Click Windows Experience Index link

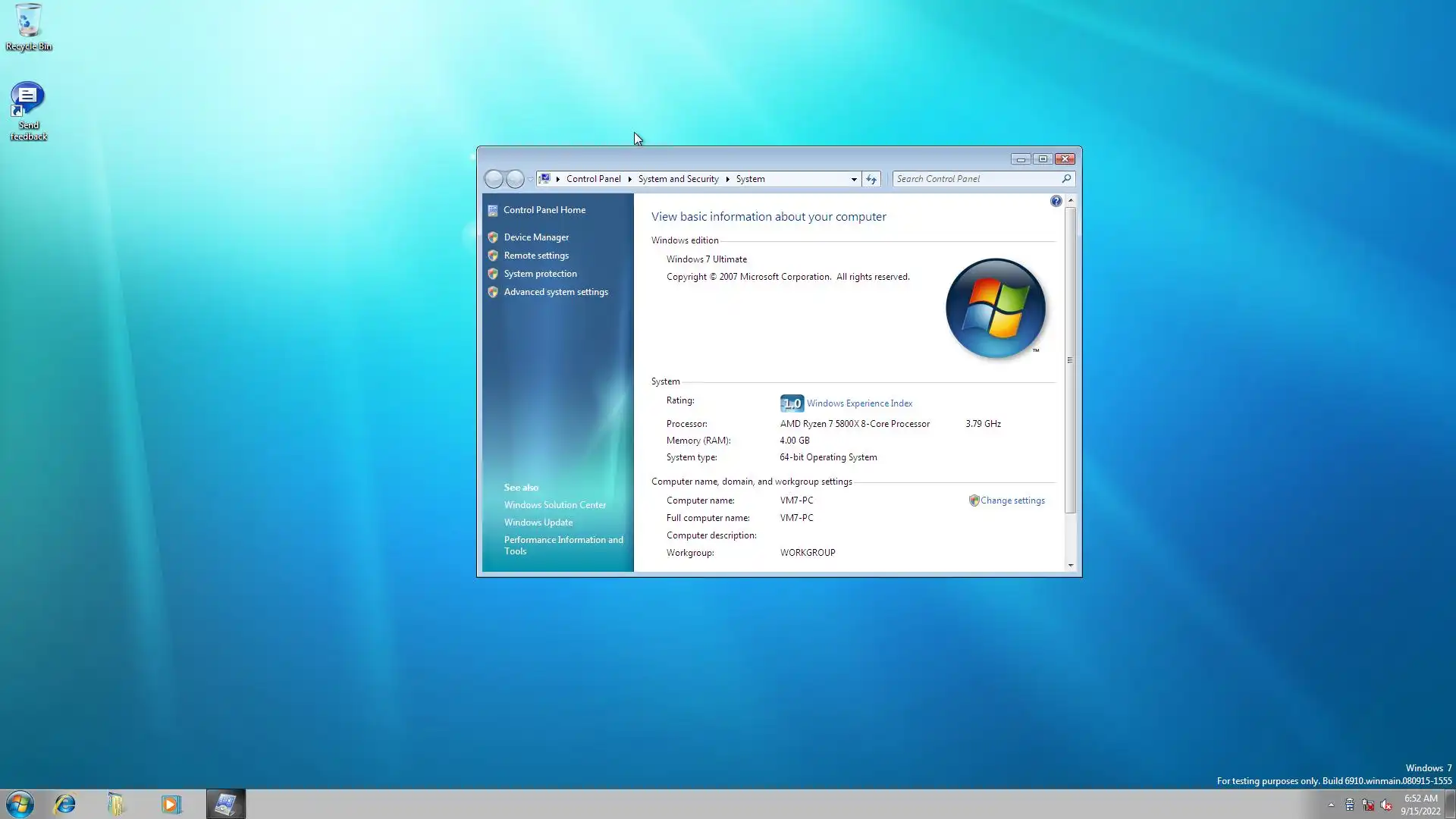tap(859, 403)
